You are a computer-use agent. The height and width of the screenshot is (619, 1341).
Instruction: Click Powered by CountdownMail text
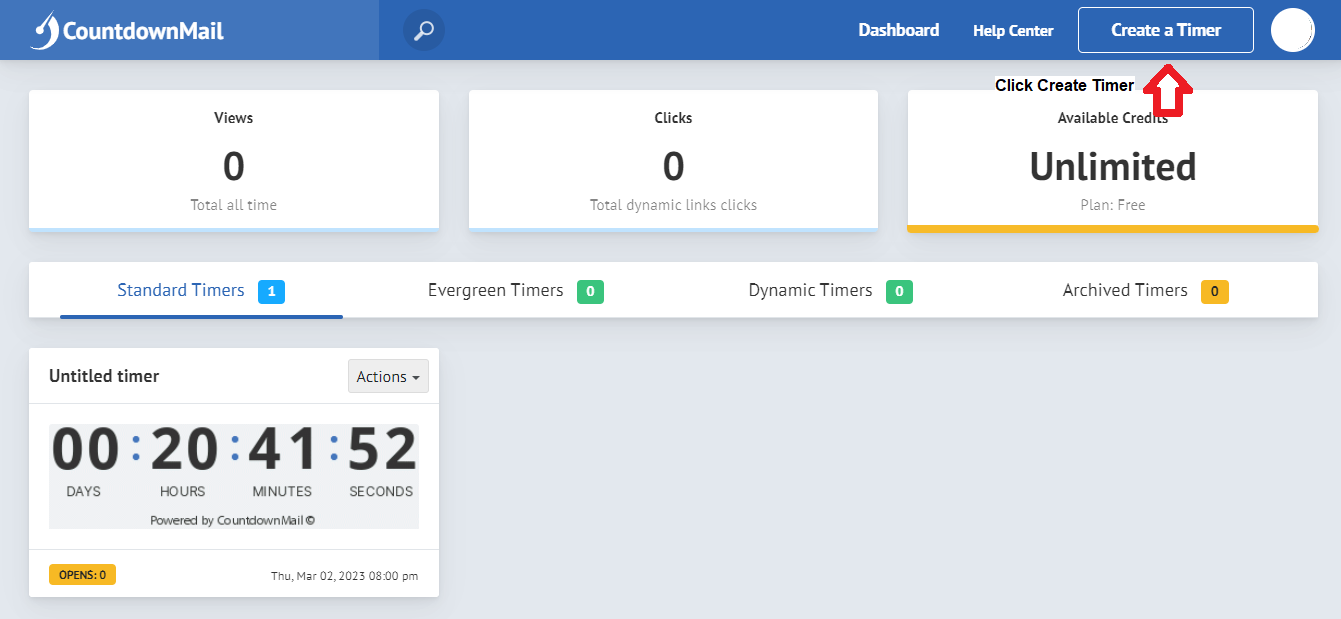[x=233, y=520]
